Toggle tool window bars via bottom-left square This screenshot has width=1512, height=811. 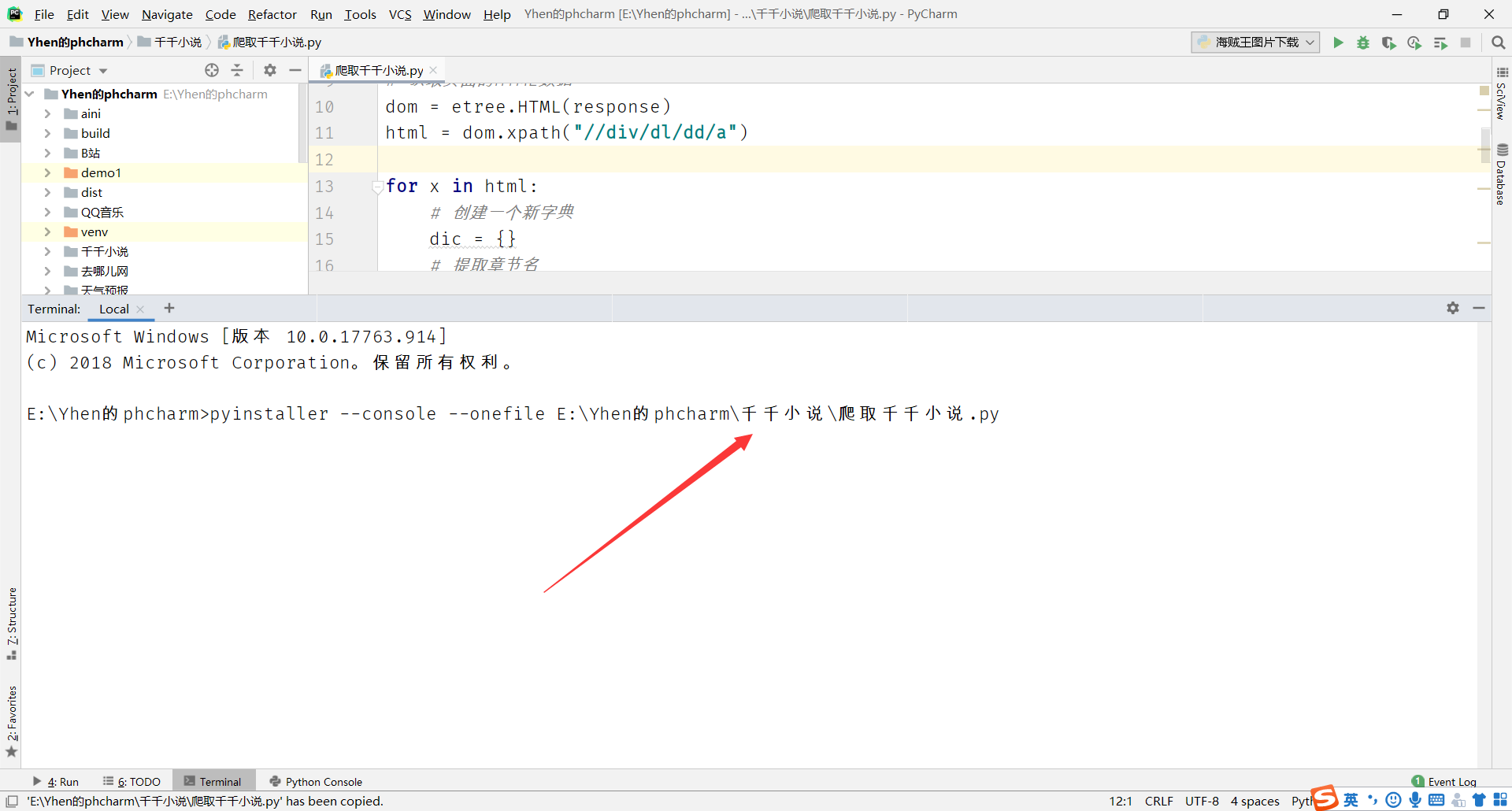tap(12, 801)
